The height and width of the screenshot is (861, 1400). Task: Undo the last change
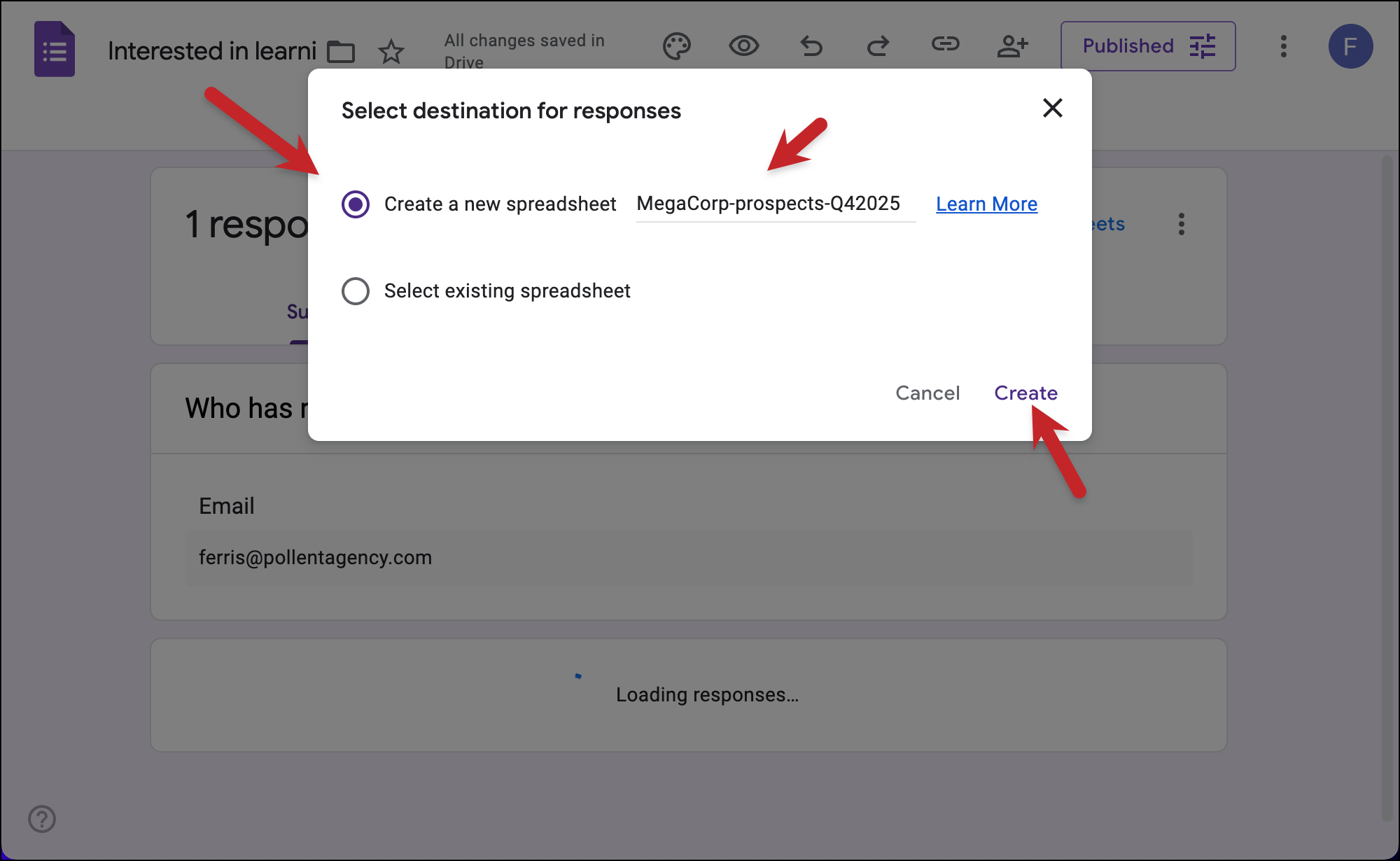(x=811, y=46)
